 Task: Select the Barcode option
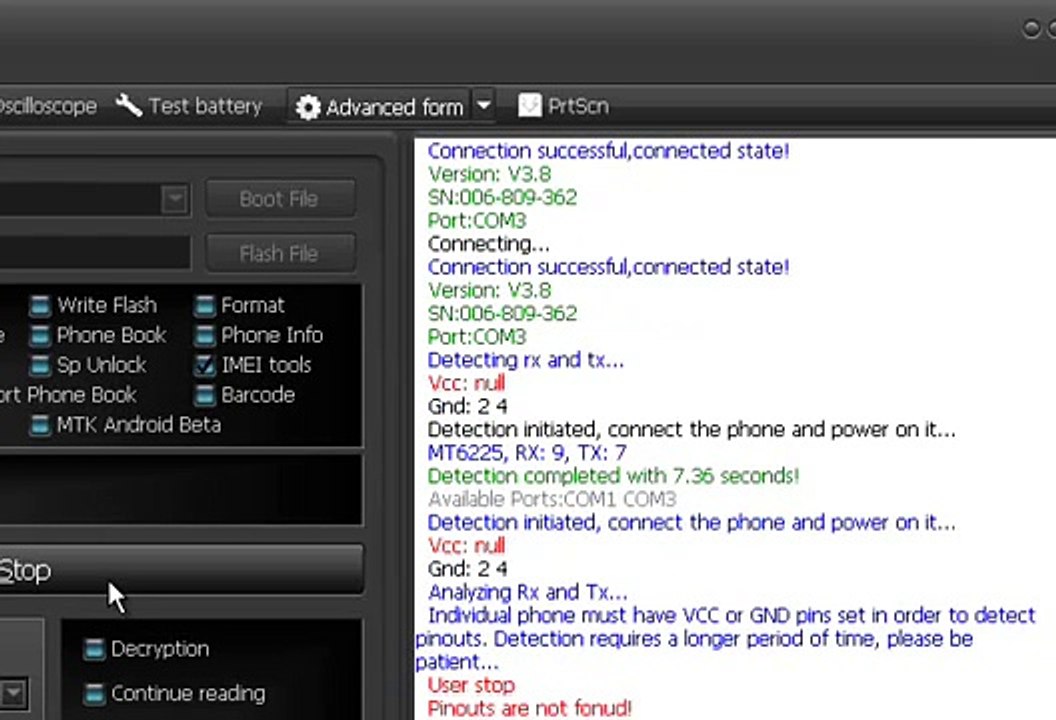244,395
